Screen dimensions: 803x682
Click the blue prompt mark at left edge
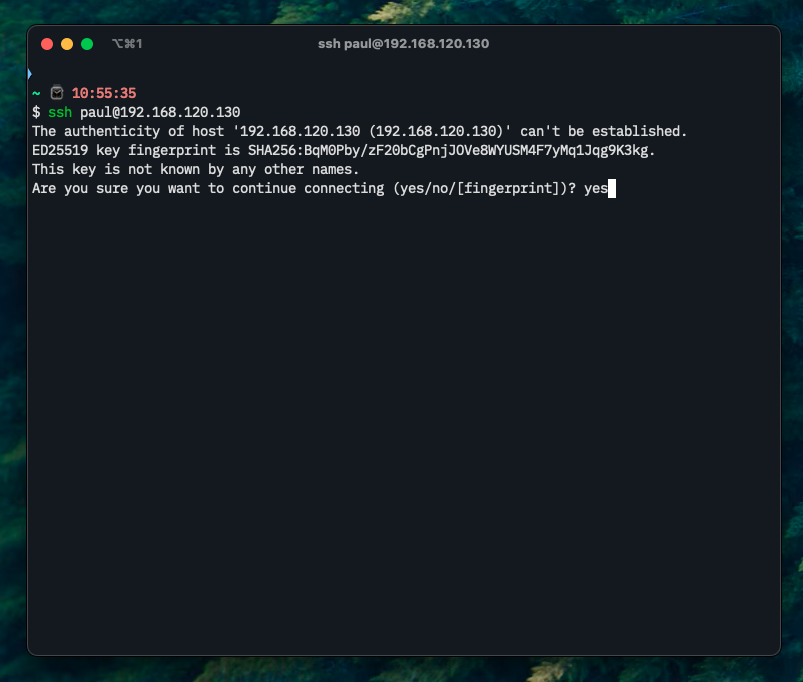tap(30, 74)
